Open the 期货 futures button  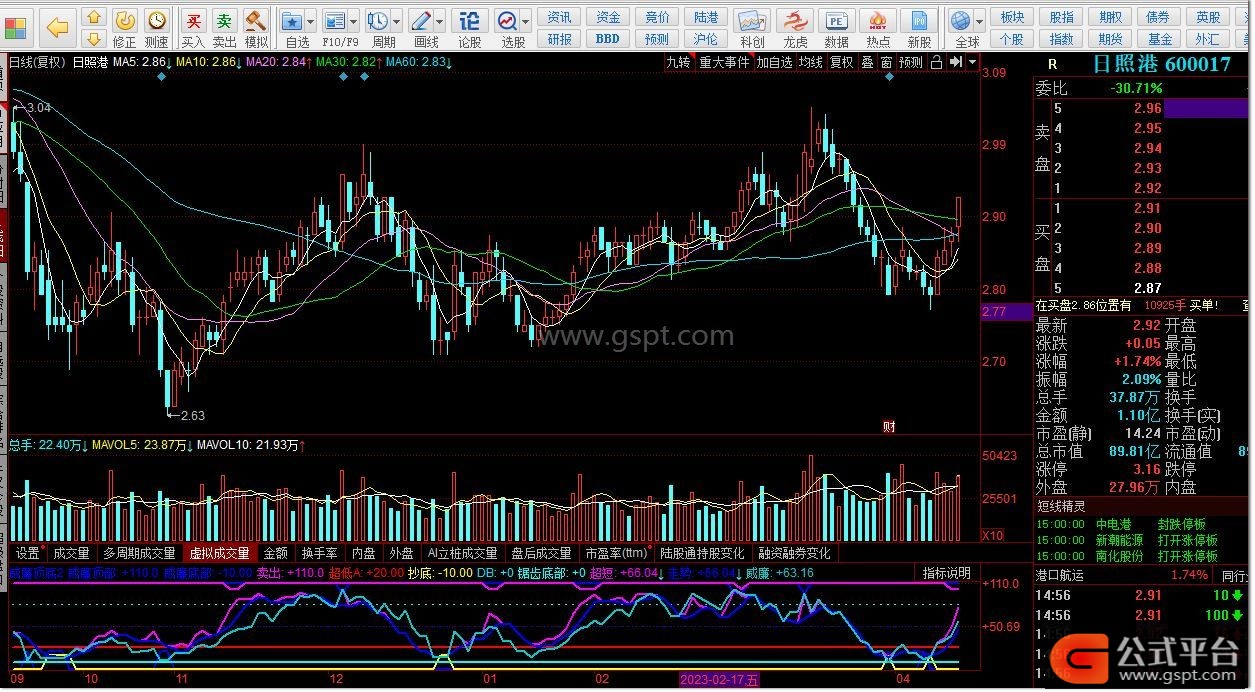[1110, 39]
